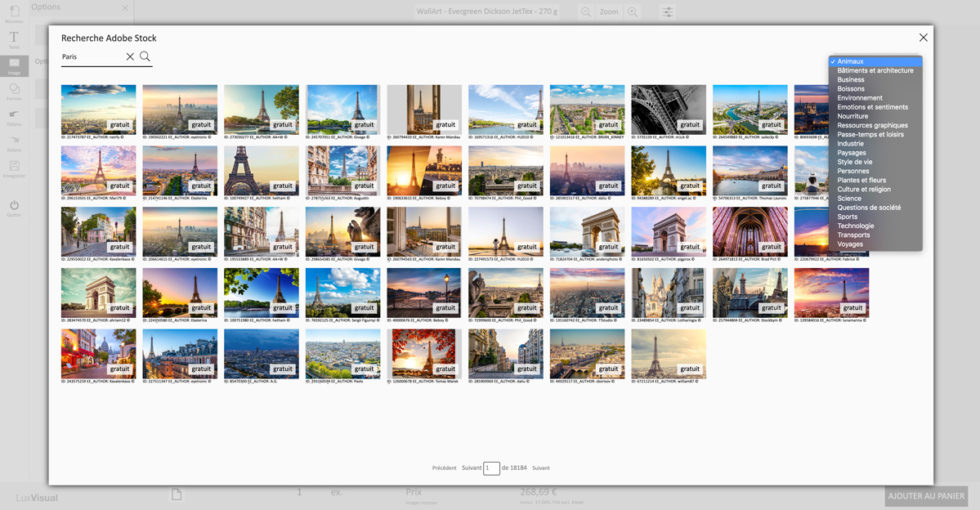Choose Culture et religion category option

pos(864,189)
